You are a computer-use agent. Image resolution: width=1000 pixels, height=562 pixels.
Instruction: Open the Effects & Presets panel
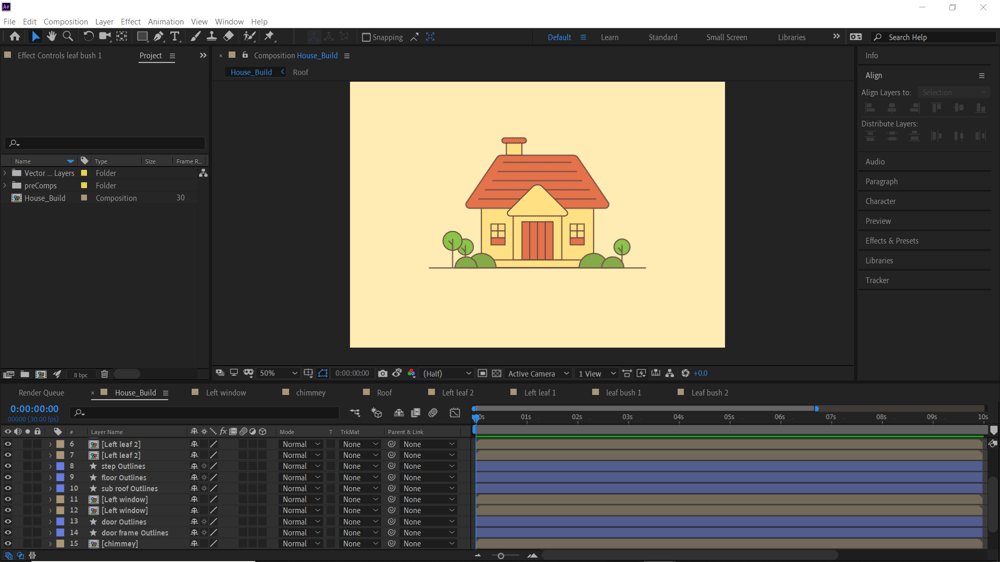892,240
